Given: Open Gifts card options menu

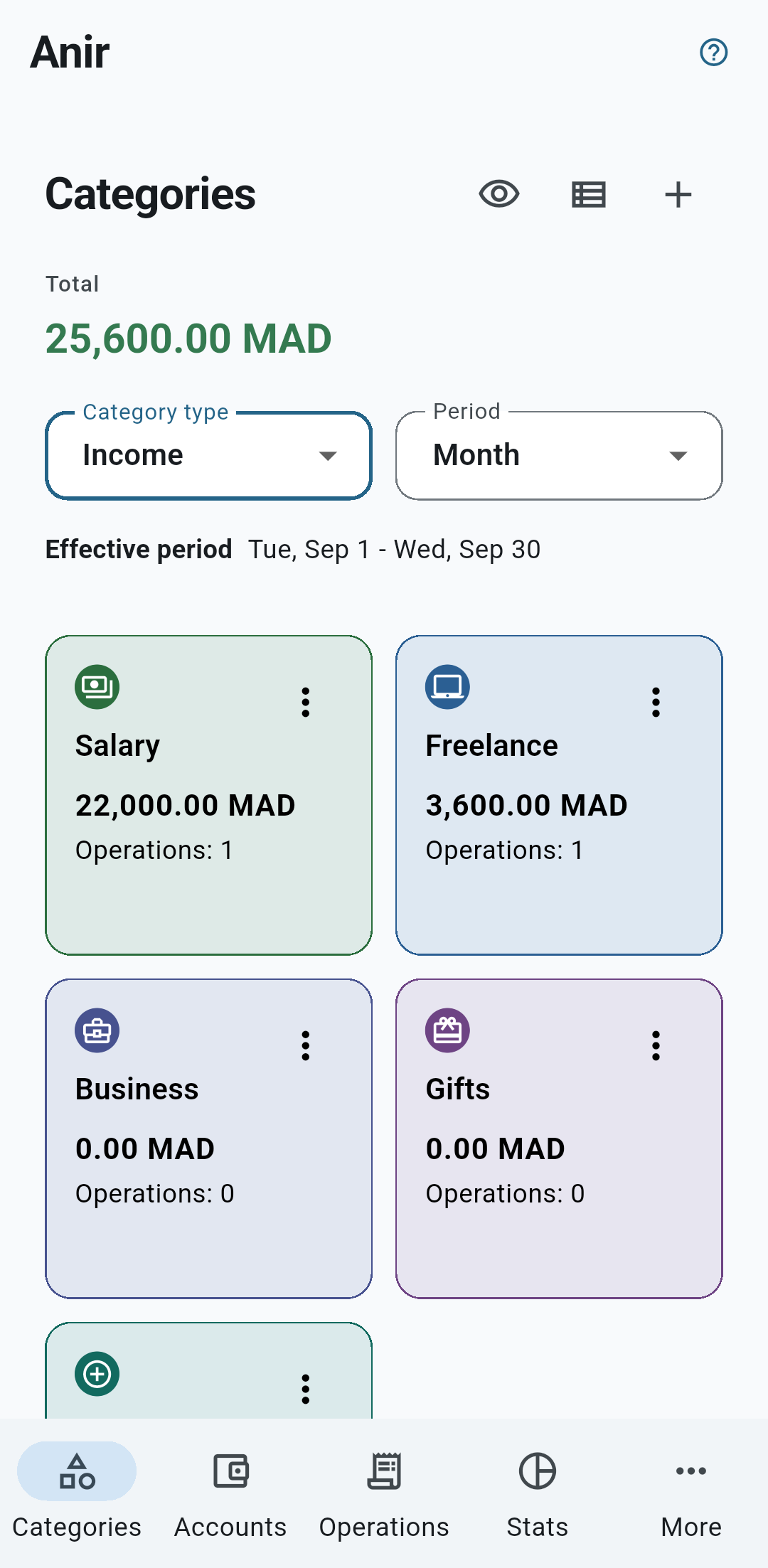Looking at the screenshot, I should click(656, 1046).
